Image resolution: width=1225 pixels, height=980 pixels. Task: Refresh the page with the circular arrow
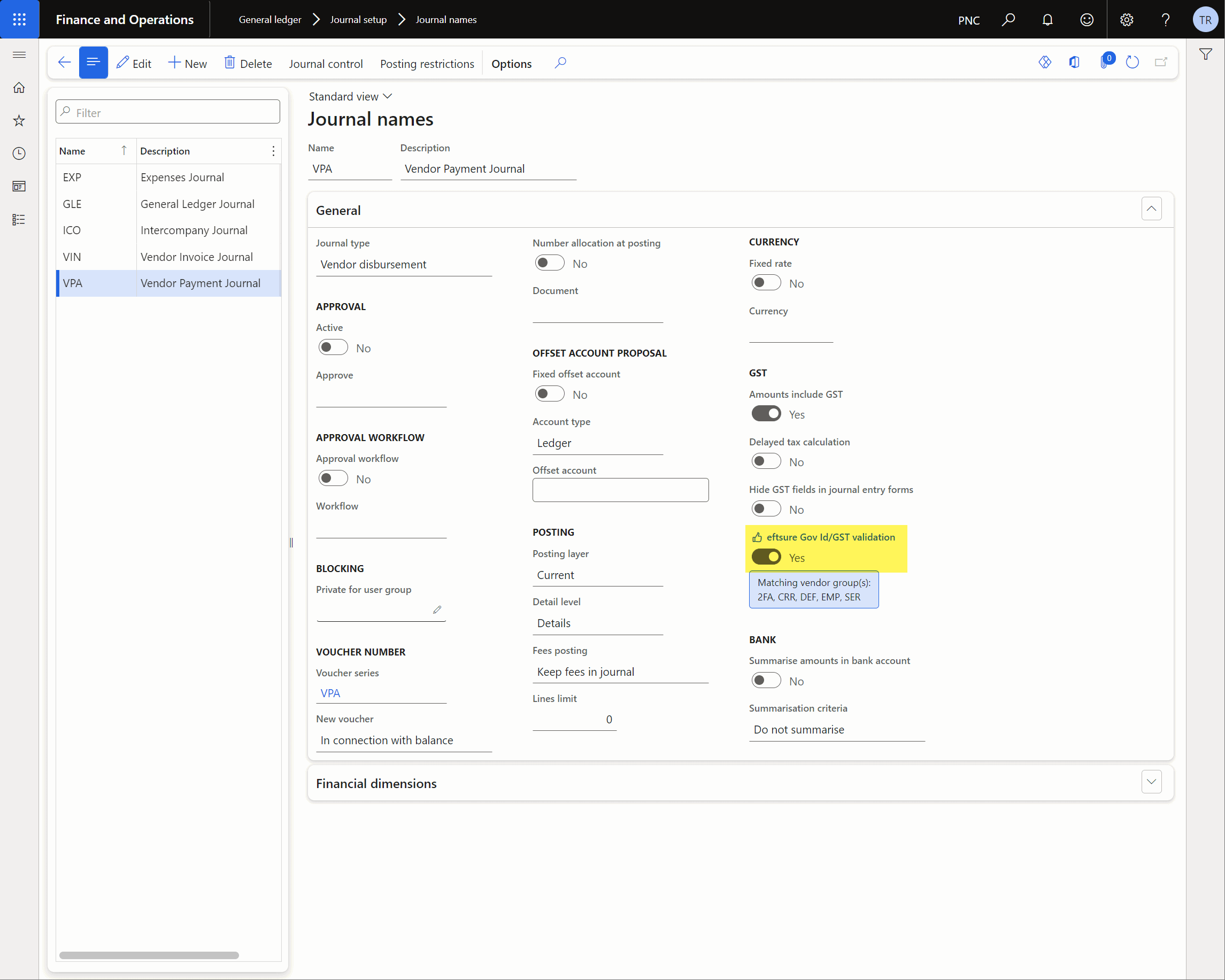tap(1132, 63)
